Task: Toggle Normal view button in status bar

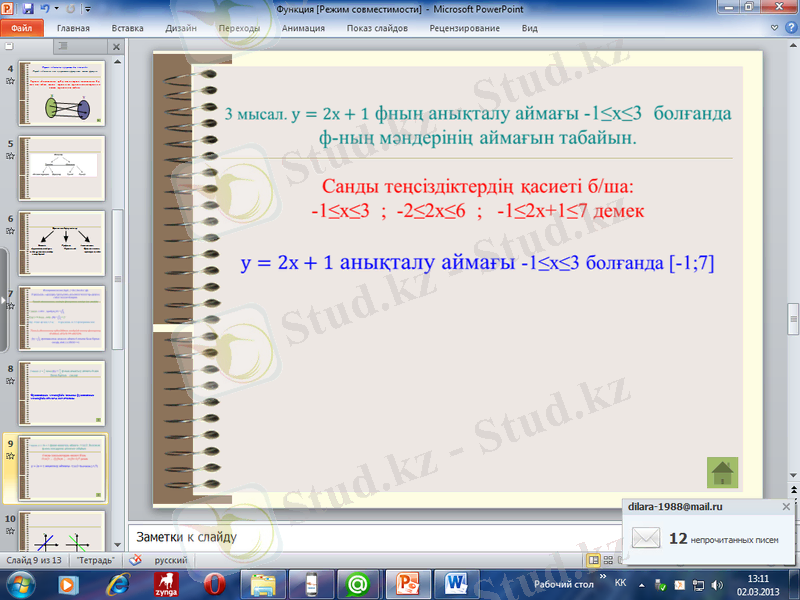Action: [594, 560]
